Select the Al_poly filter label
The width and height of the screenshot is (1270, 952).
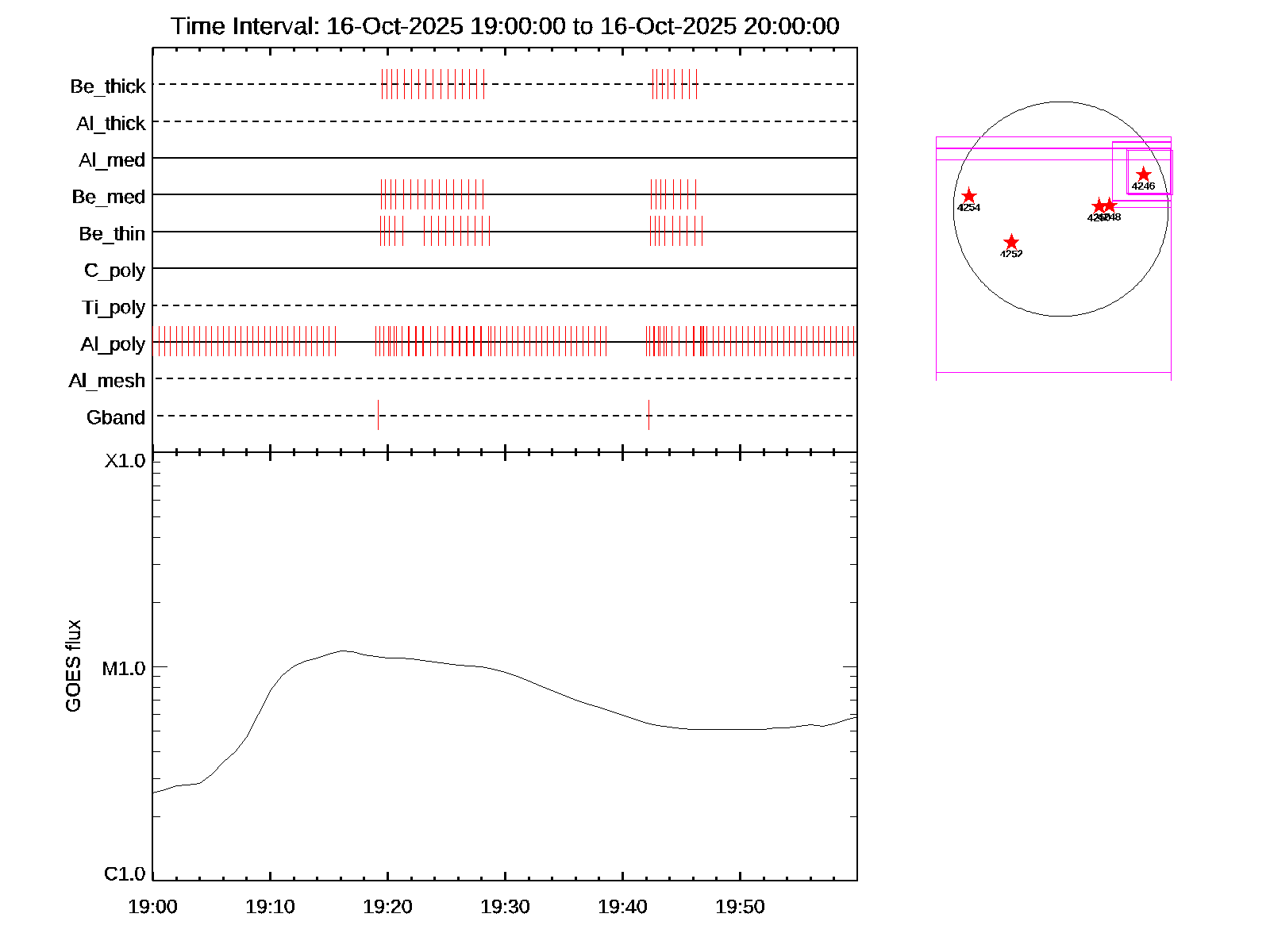(113, 344)
